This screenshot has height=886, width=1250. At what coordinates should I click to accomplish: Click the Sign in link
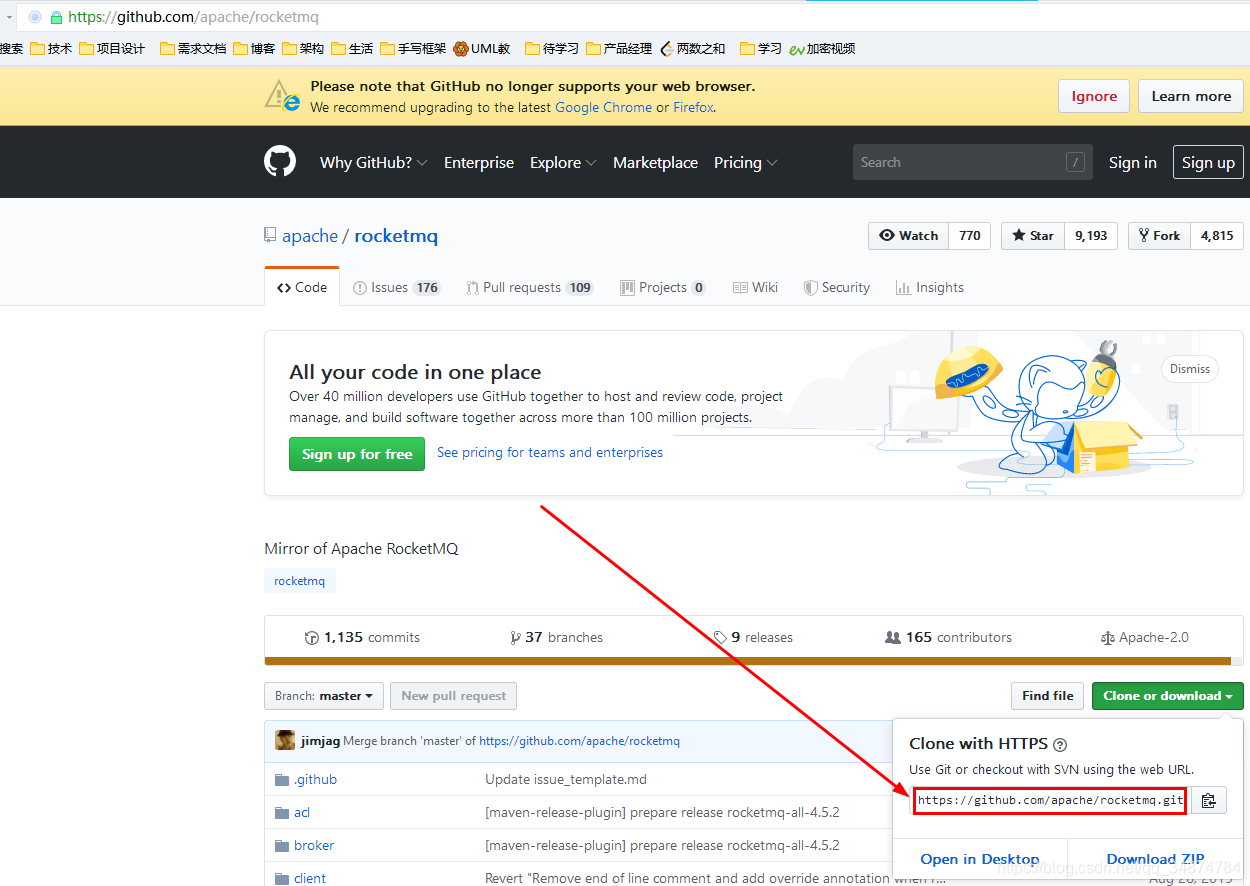[1132, 162]
